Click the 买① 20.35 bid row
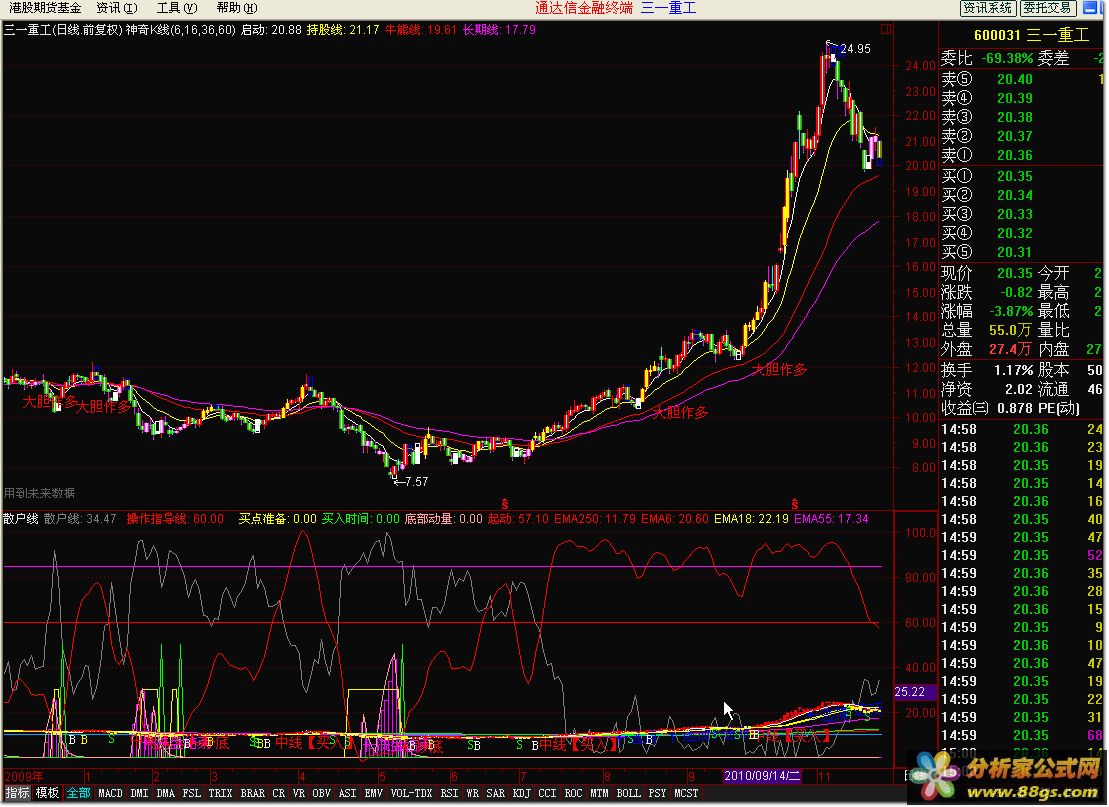Image resolution: width=1109 pixels, height=807 pixels. tap(987, 176)
